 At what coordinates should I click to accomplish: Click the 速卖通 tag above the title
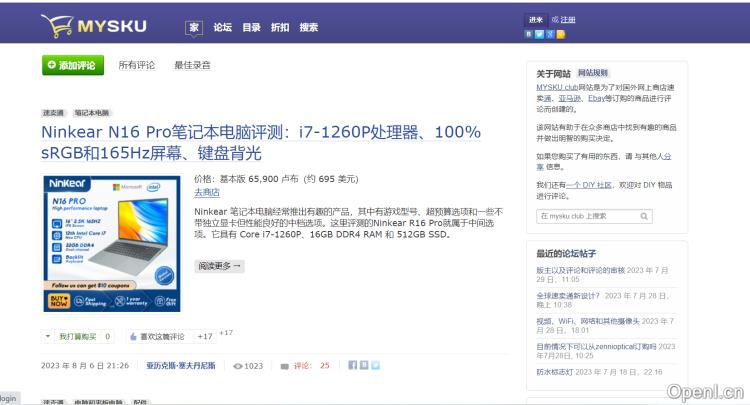coord(53,113)
